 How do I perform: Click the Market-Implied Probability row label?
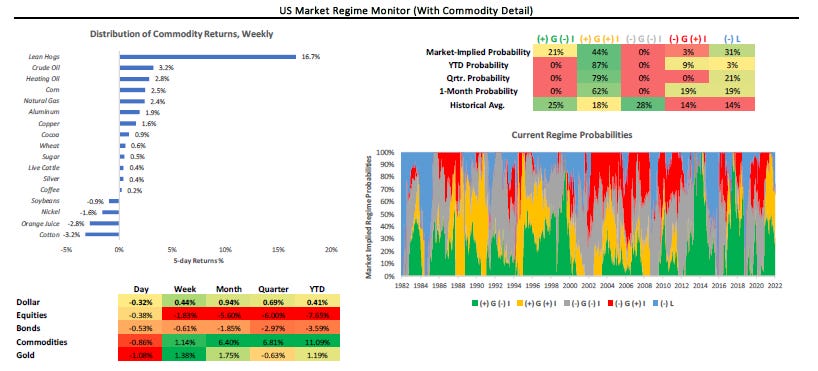[478, 52]
